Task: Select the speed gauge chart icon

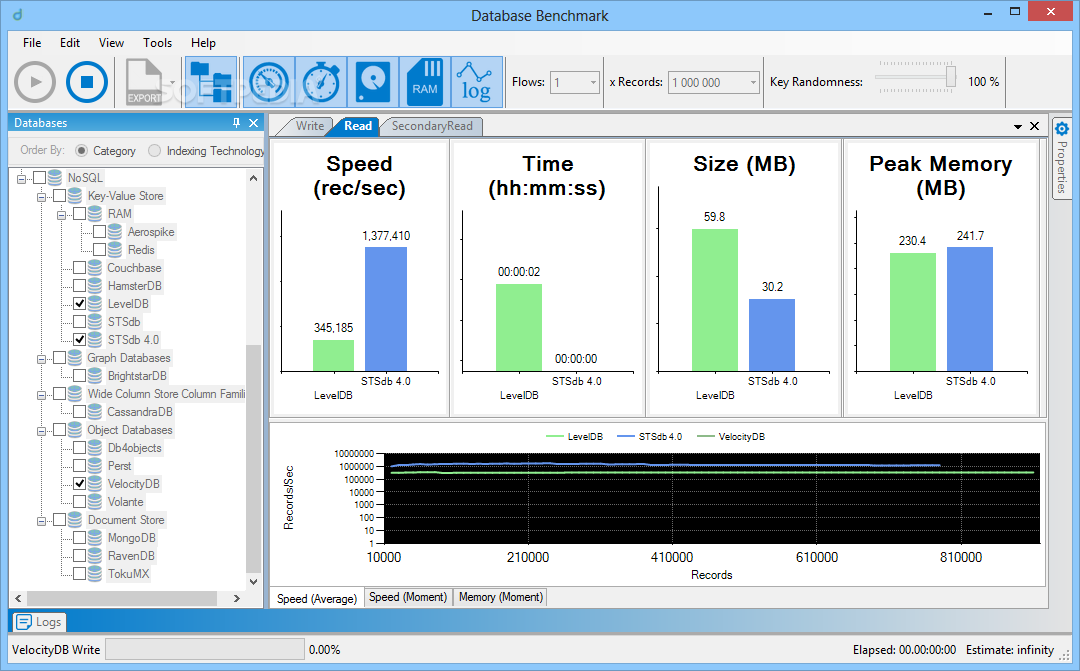Action: click(x=269, y=82)
